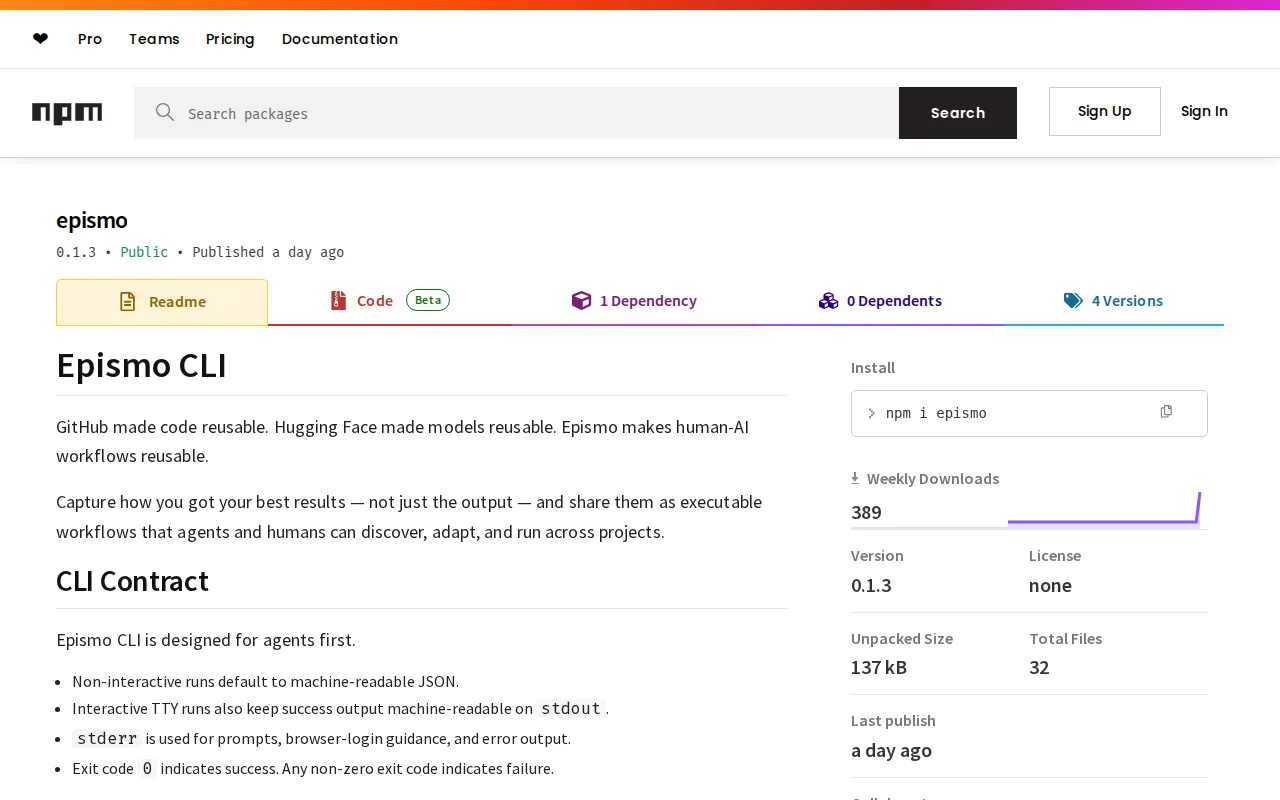Click the Non-interactive runs bullet text
Image resolution: width=1280 pixels, height=800 pixels.
265,681
